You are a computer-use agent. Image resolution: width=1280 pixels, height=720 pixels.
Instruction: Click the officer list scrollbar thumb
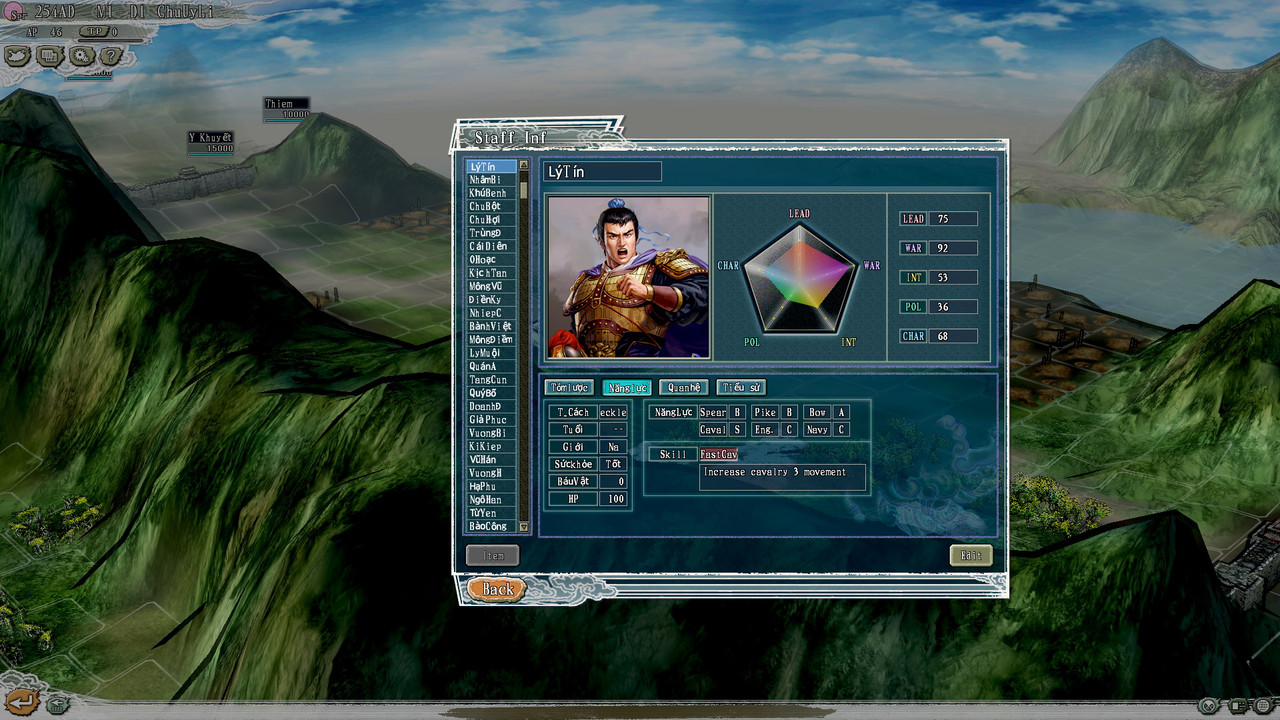click(523, 190)
